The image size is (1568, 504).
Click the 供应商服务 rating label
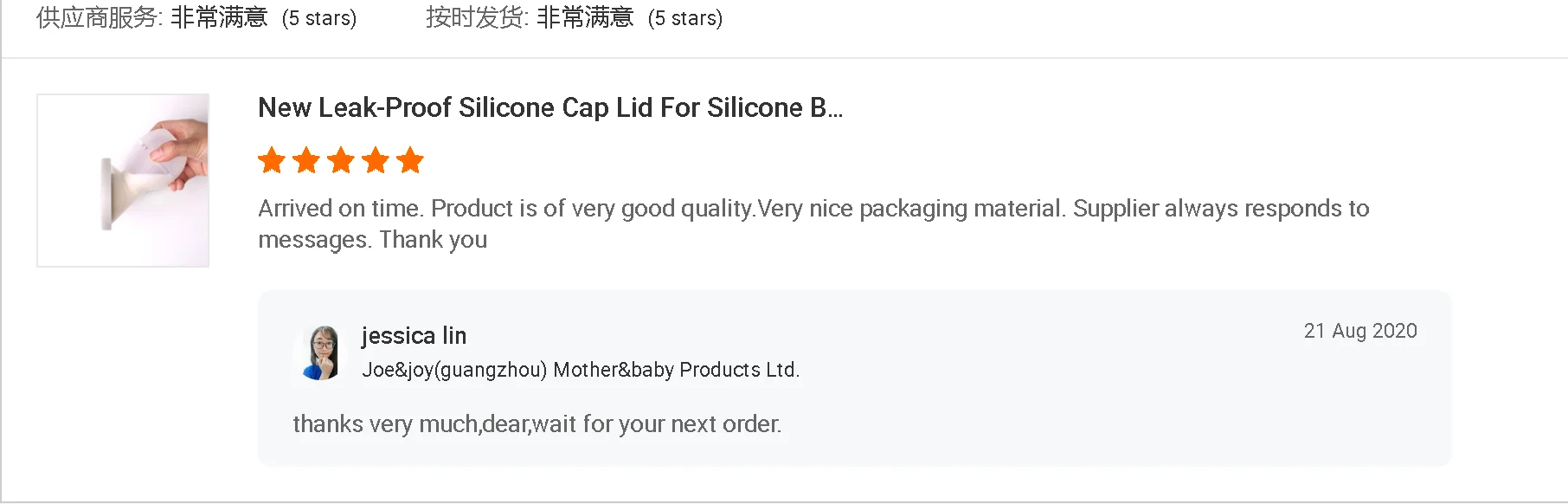click(99, 18)
